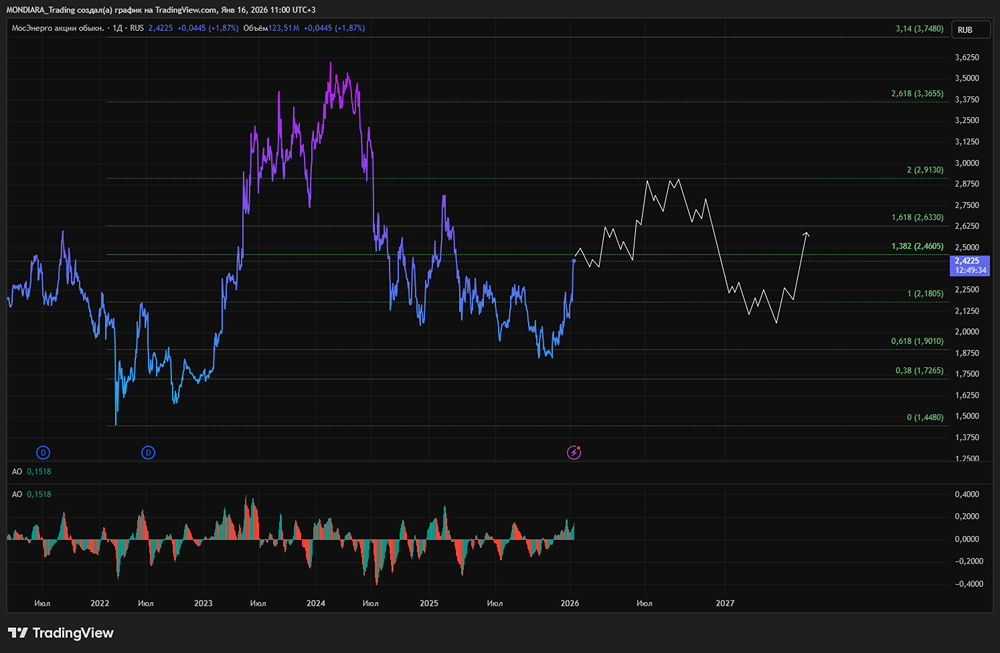Click the 2,0000 price axis label

tap(967, 332)
